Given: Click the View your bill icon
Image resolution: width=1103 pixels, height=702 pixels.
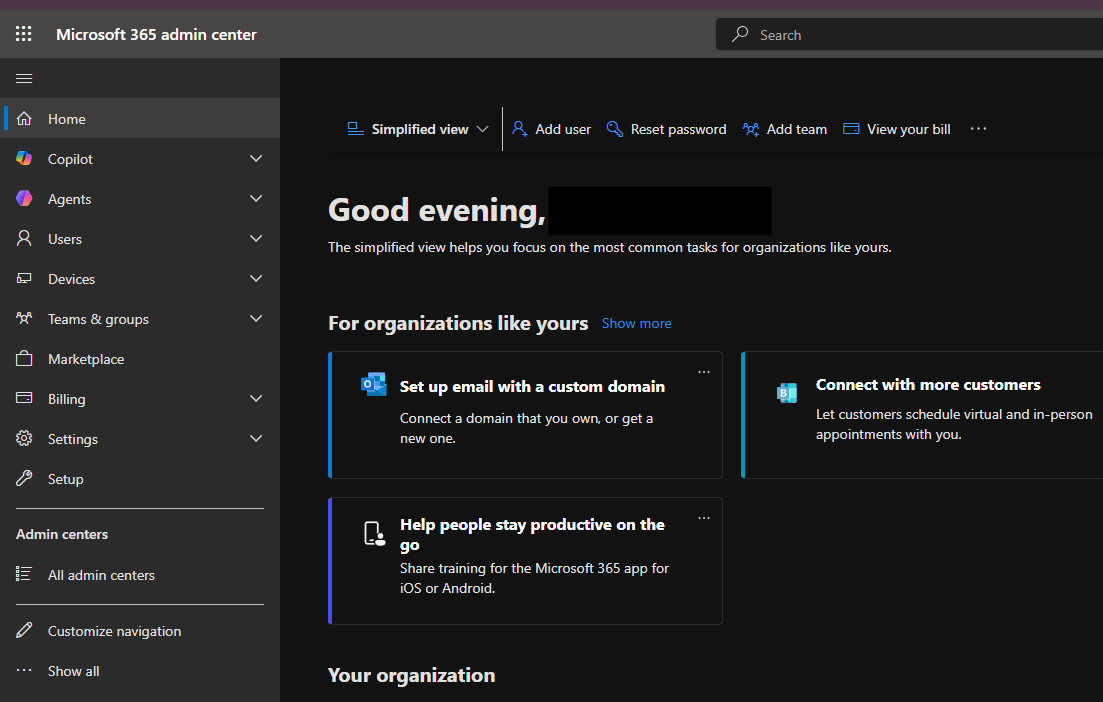Looking at the screenshot, I should [x=851, y=129].
